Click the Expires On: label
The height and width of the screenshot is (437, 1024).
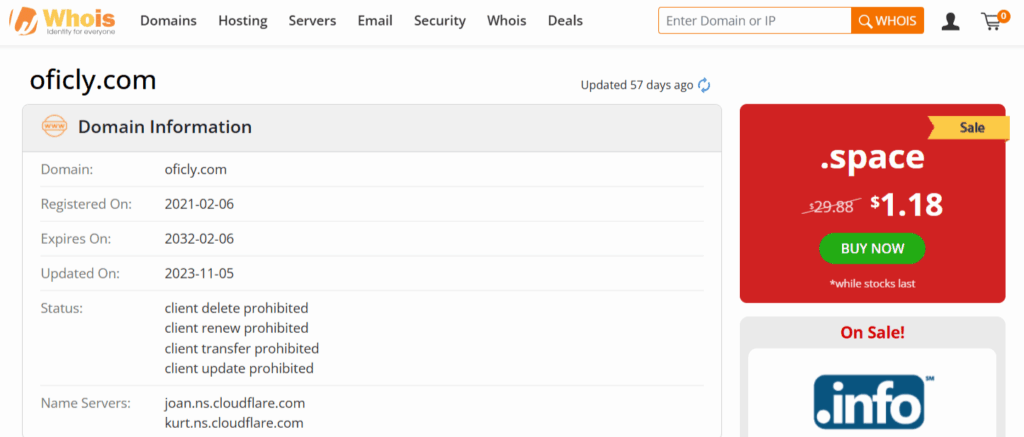pos(76,239)
